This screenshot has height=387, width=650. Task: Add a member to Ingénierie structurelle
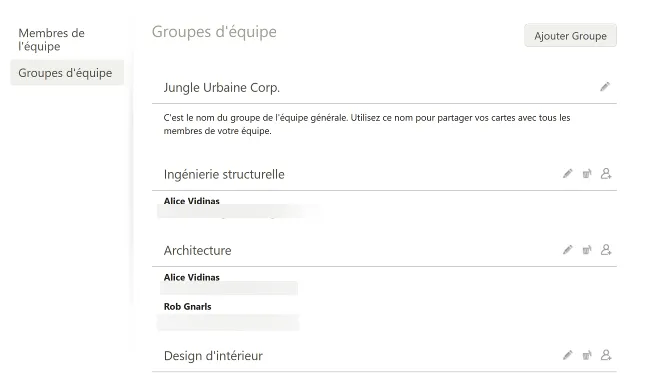[x=606, y=174]
